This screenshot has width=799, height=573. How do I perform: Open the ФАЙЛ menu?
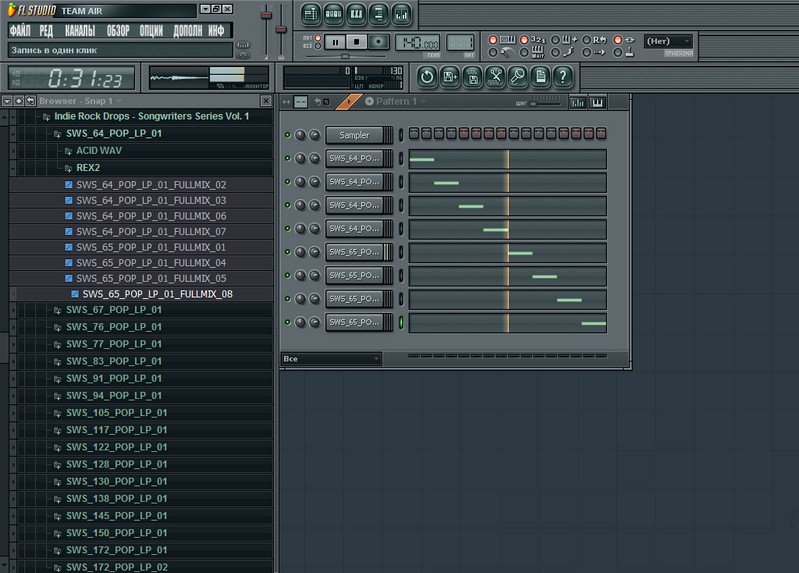coord(20,31)
